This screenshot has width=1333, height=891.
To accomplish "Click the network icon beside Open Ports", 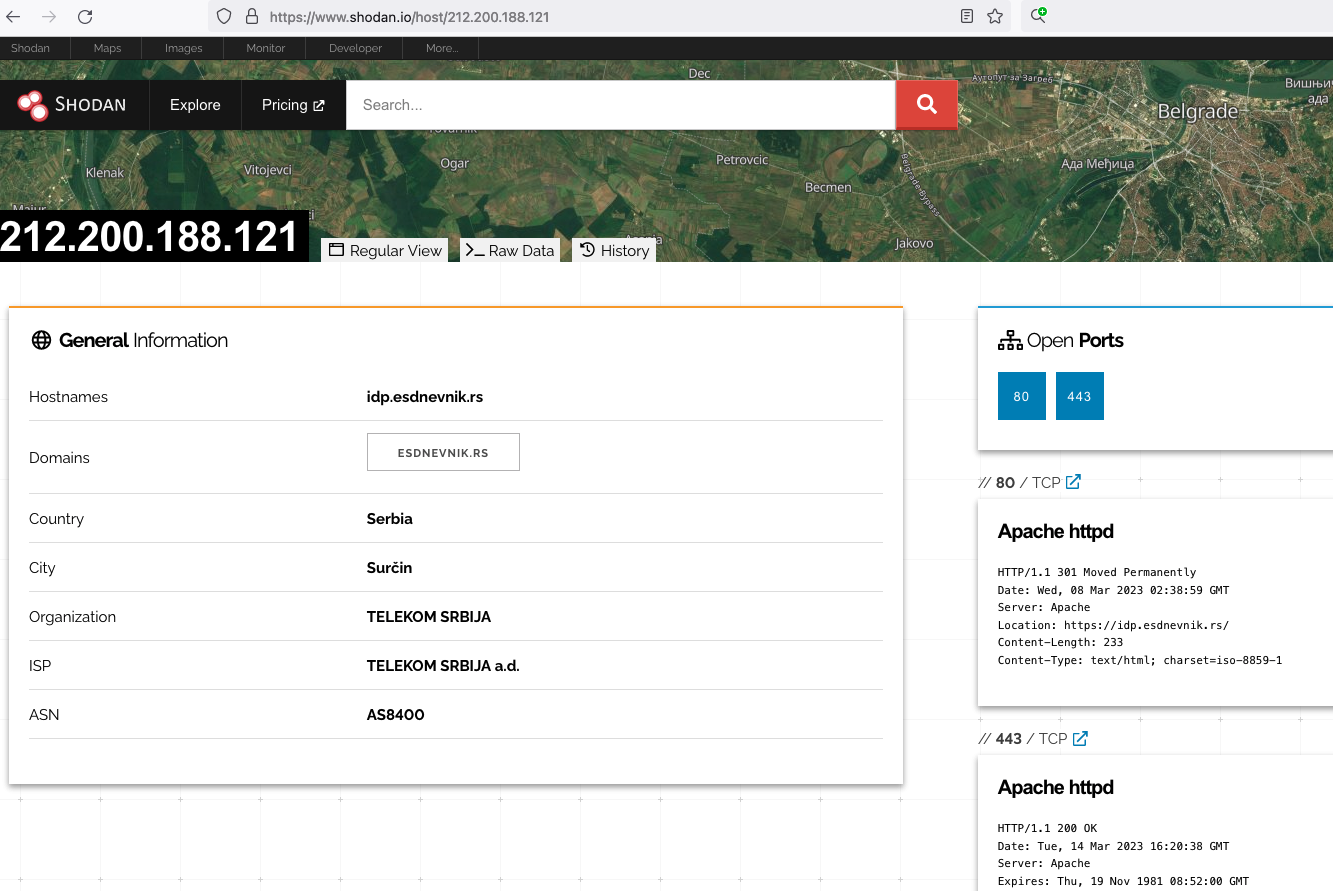I will [x=1010, y=340].
